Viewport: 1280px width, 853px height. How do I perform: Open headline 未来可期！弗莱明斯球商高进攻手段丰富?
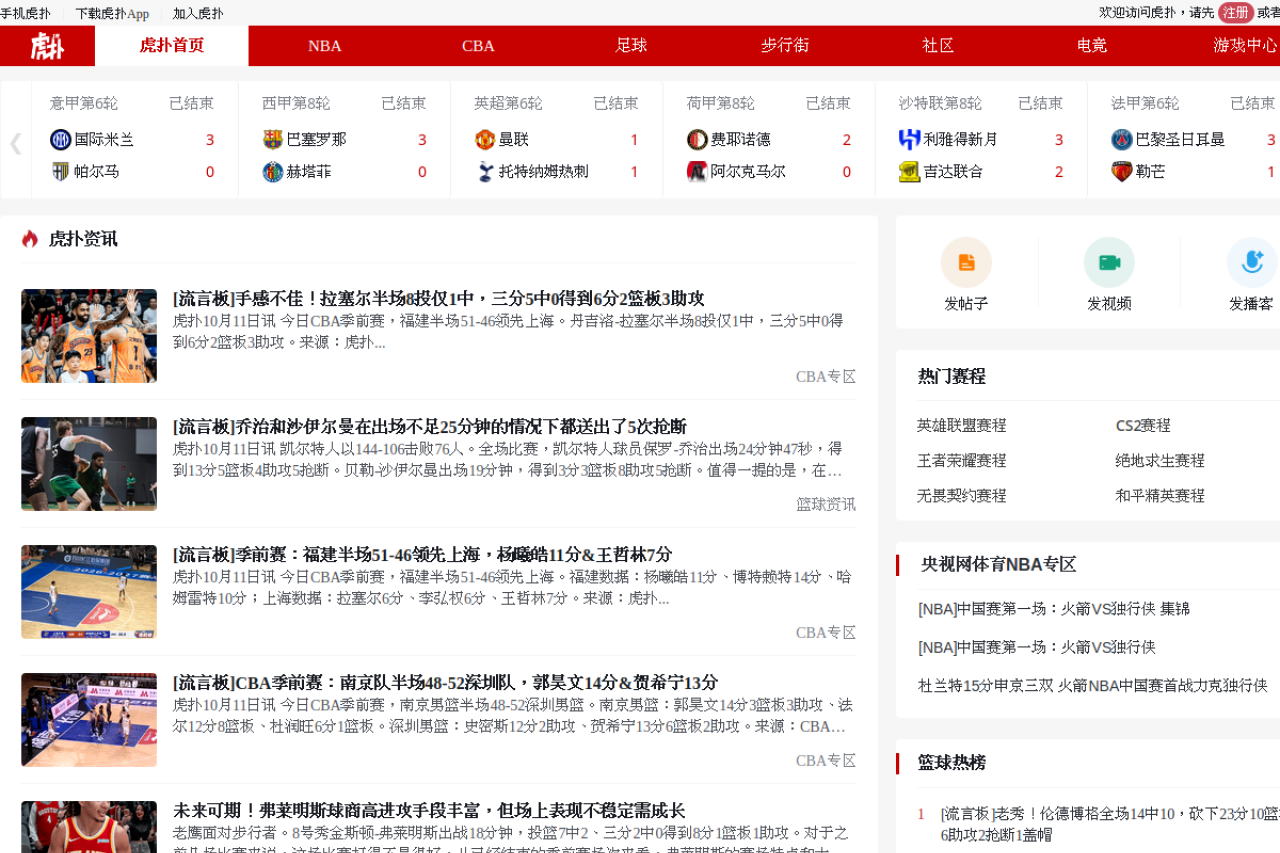(429, 811)
